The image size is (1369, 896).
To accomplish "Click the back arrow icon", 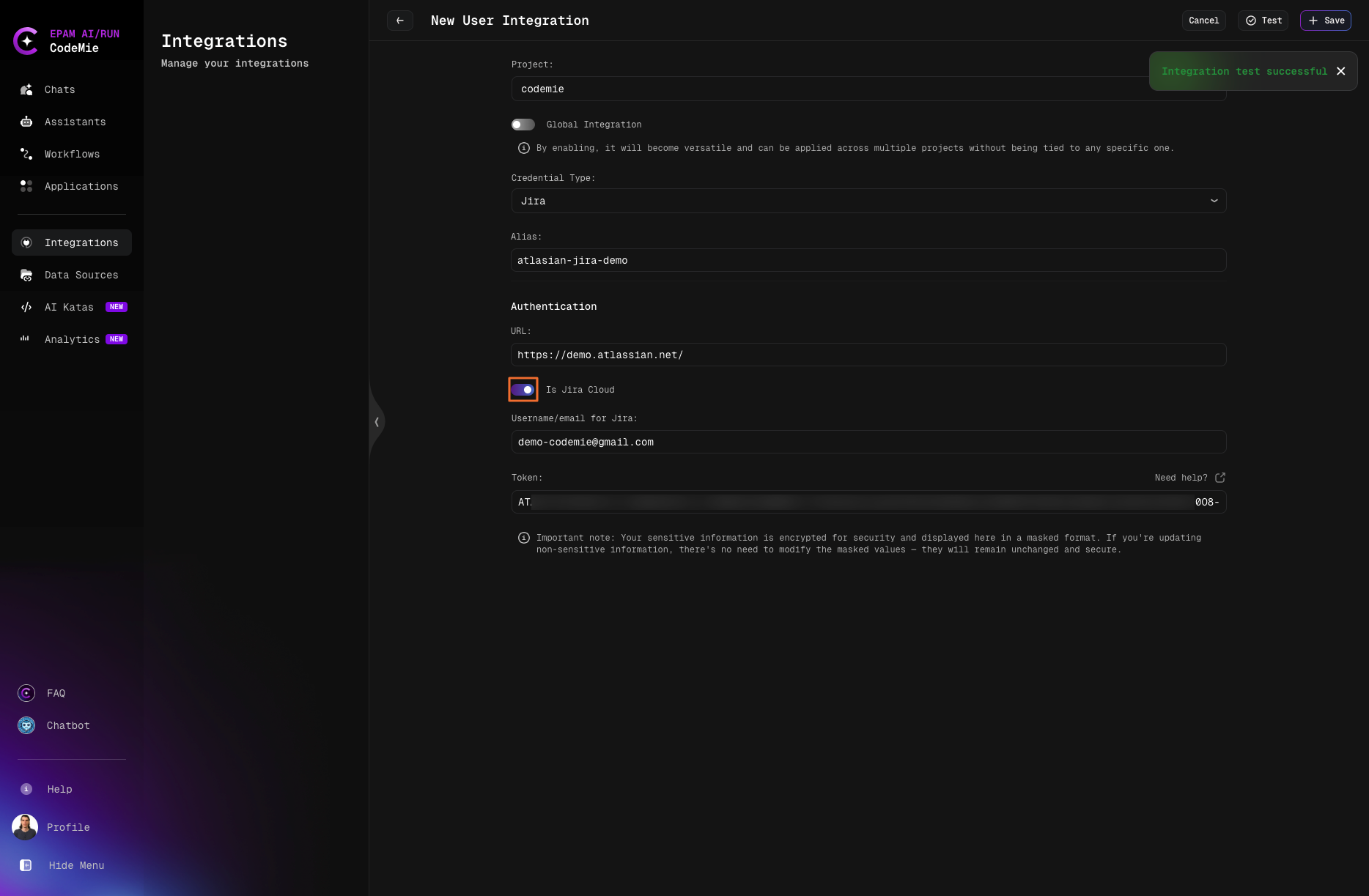I will pyautogui.click(x=400, y=21).
